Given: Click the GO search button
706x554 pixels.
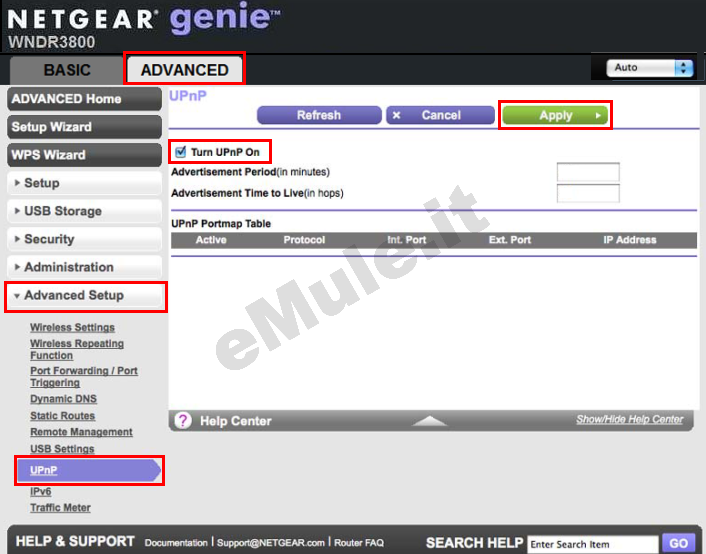Looking at the screenshot, I should click(678, 543).
